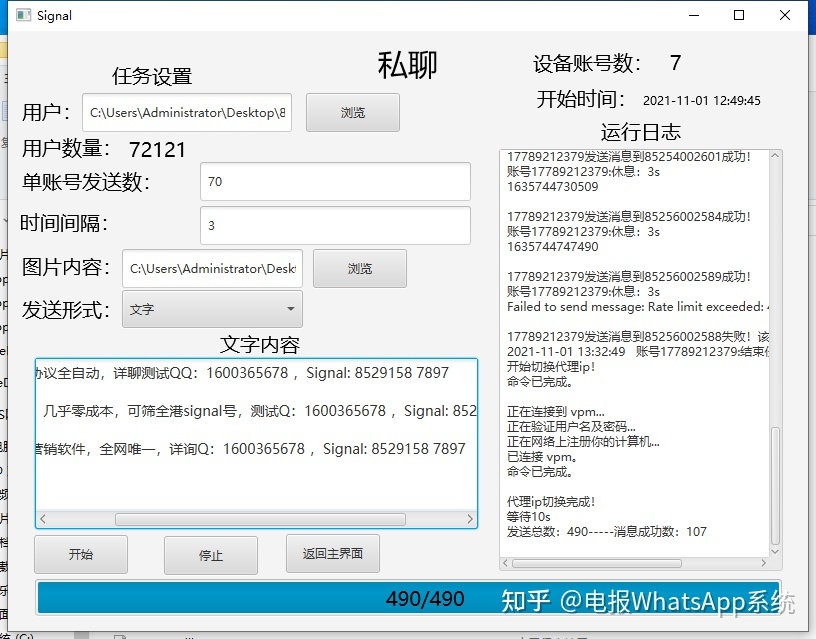816x639 pixels.
Task: Click the log value 1635744730509
Action: 553,186
